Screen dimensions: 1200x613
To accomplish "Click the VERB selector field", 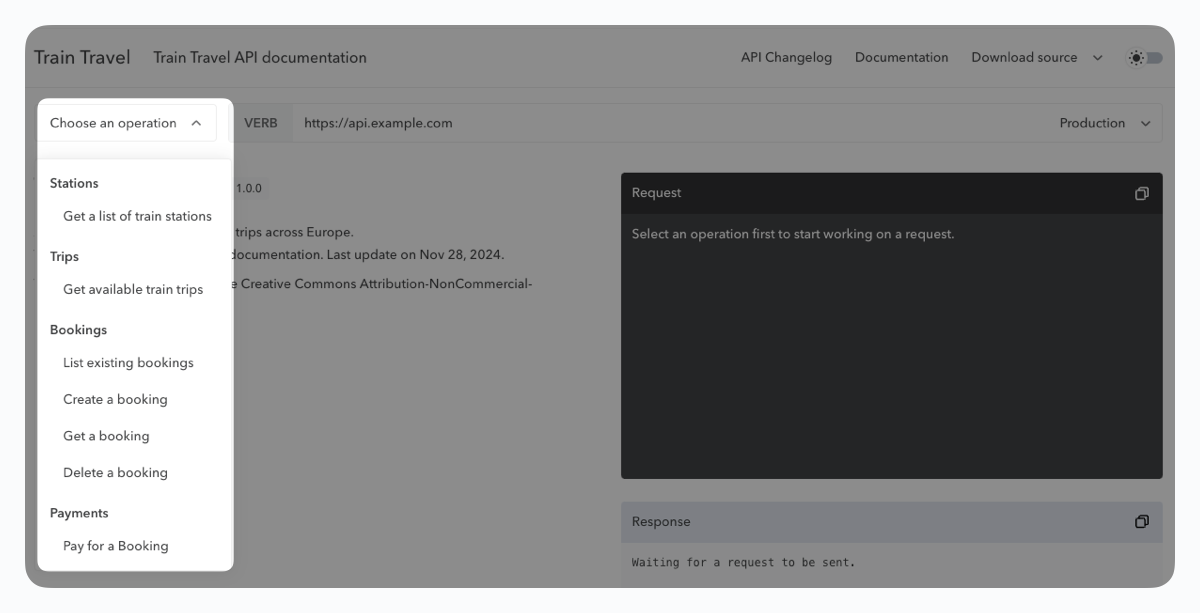I will 262,122.
